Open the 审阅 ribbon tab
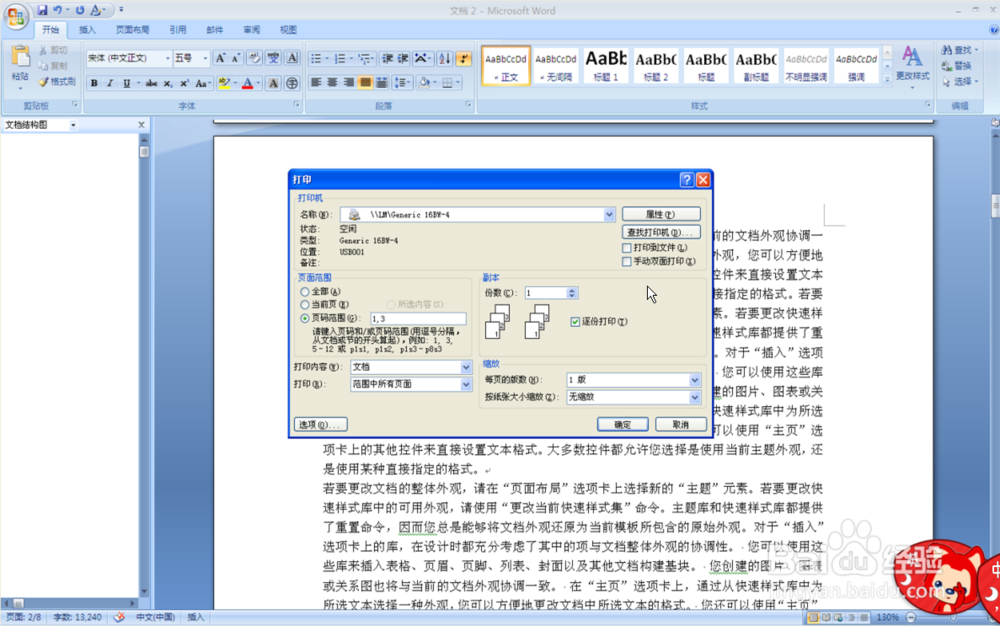Image resolution: width=1000 pixels, height=626 pixels. tap(249, 29)
